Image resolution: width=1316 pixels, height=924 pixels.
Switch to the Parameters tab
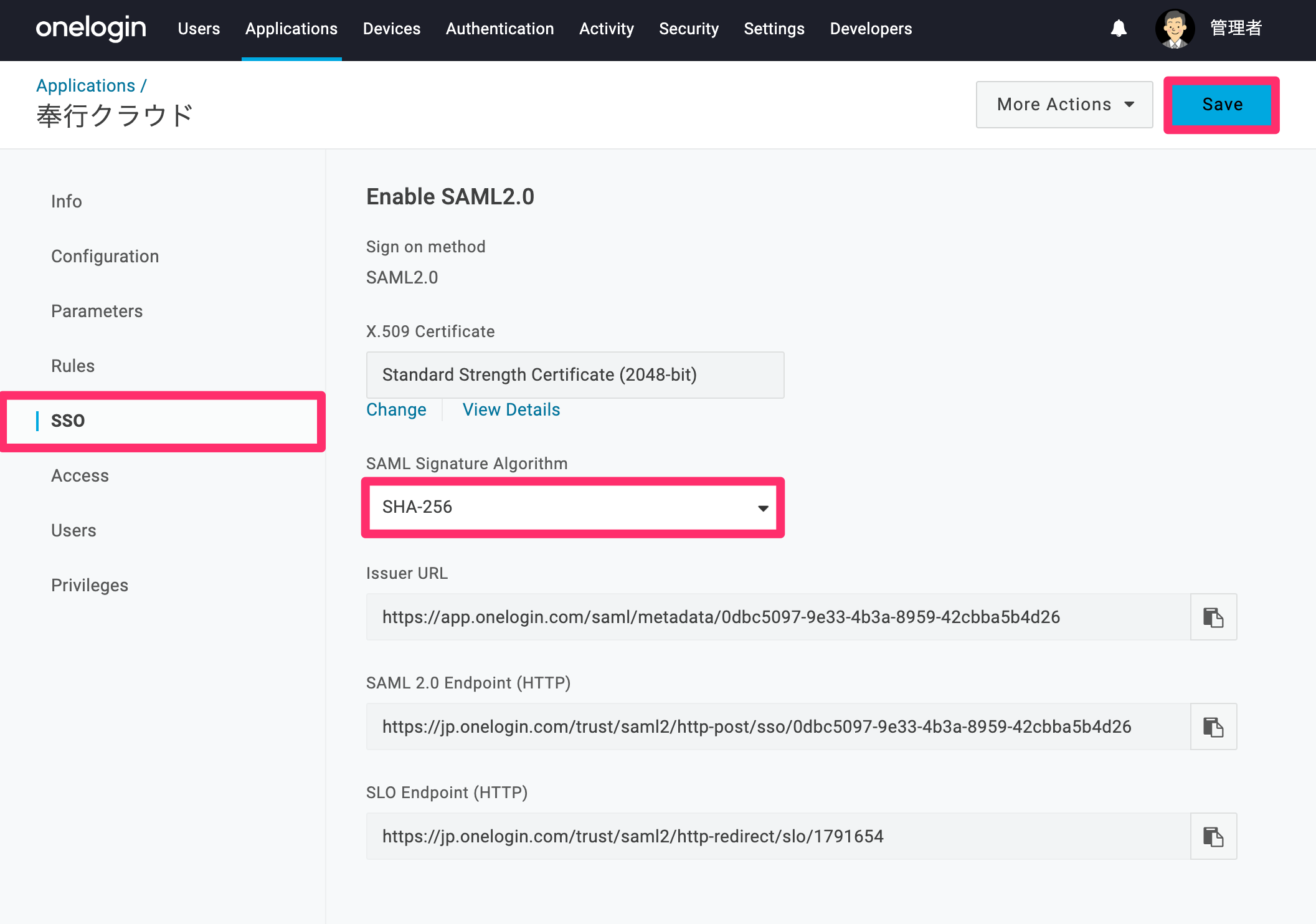pyautogui.click(x=97, y=311)
